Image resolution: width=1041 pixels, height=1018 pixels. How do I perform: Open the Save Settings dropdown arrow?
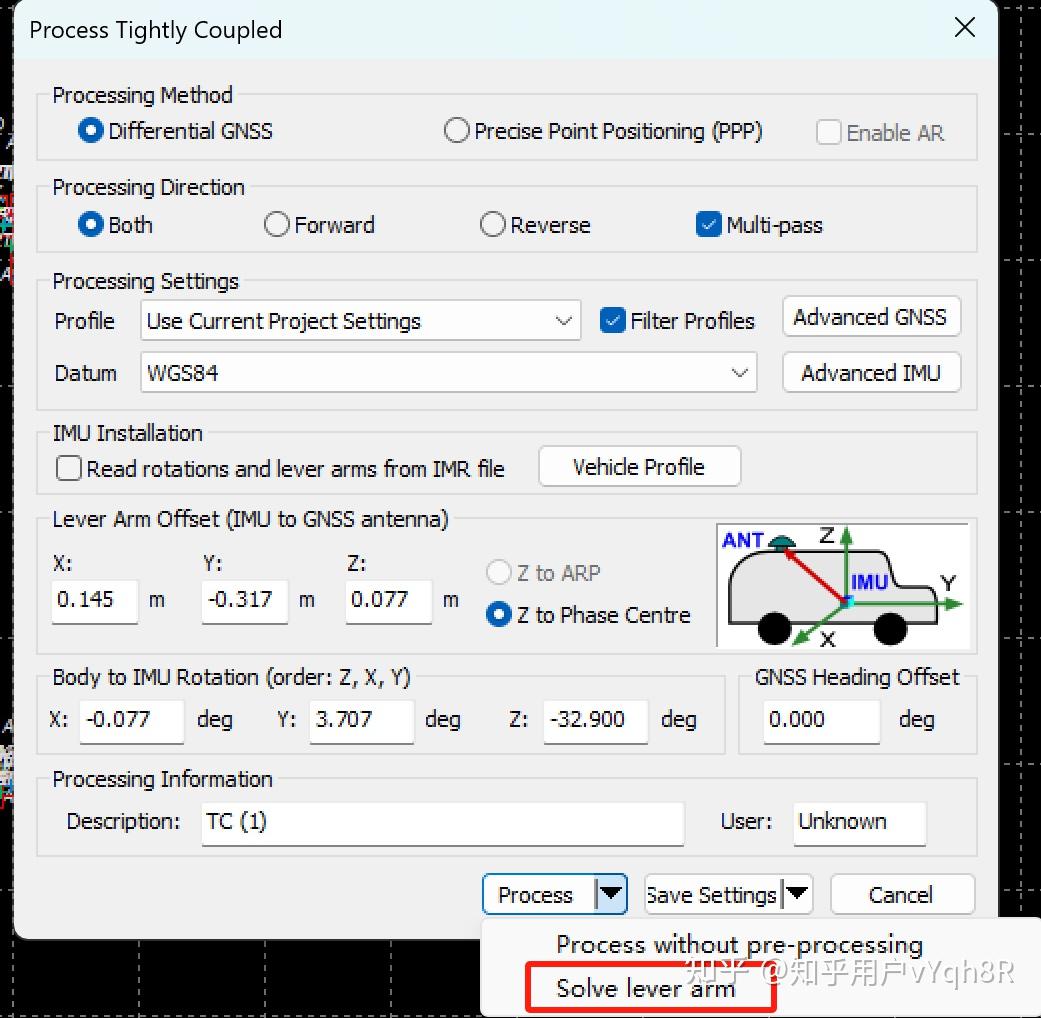[797, 894]
